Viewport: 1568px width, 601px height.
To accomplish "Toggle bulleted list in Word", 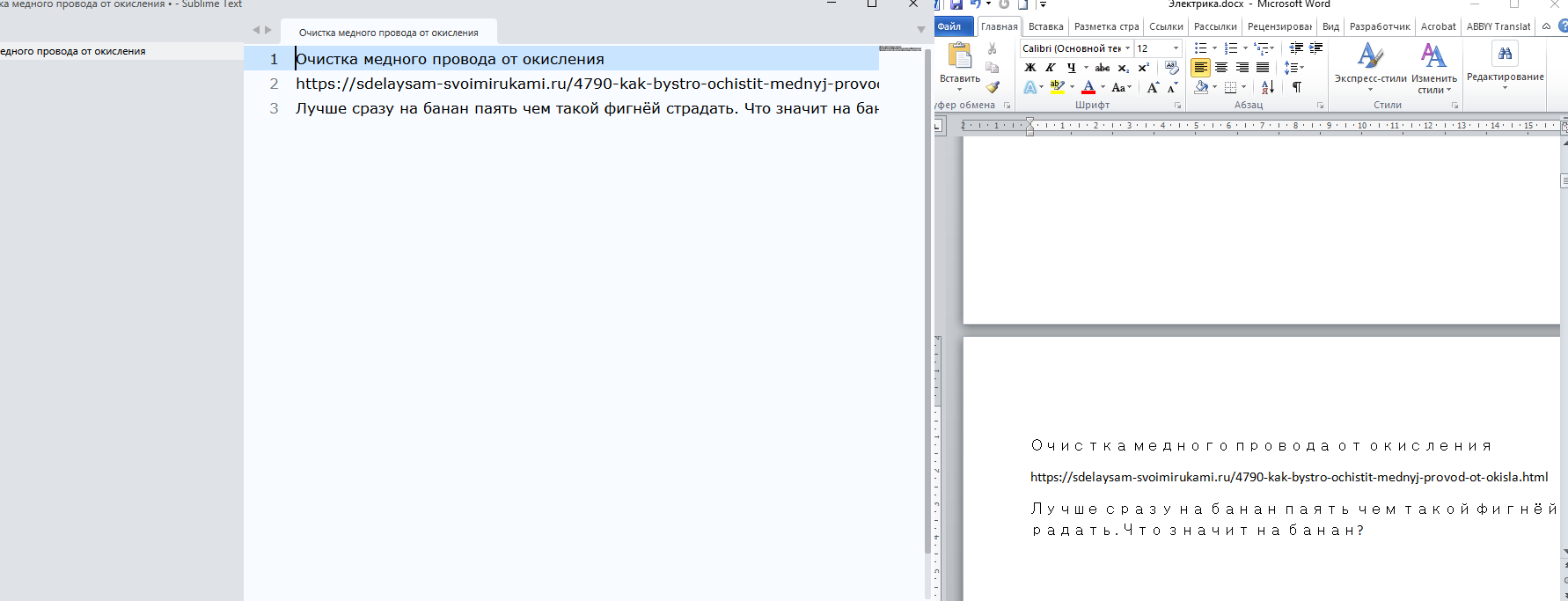I will click(1200, 48).
